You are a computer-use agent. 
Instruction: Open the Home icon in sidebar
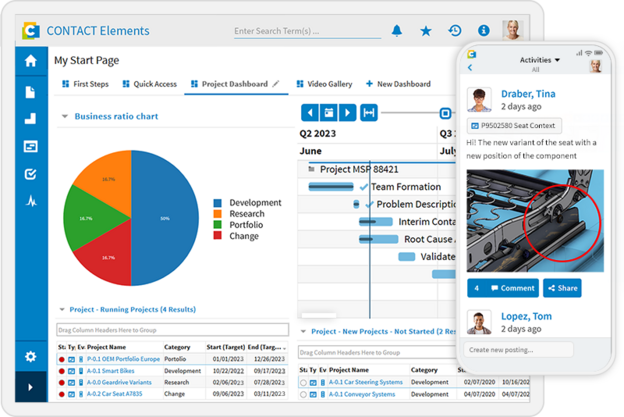point(31,61)
